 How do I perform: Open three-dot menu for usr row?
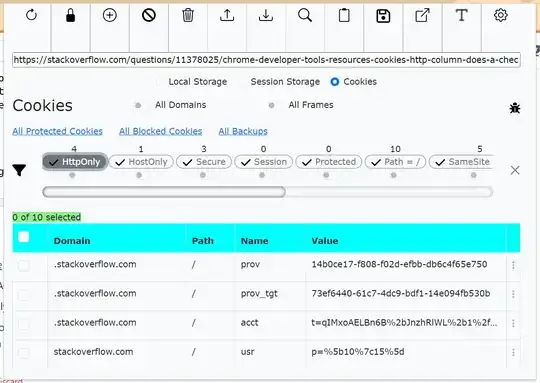(x=513, y=352)
